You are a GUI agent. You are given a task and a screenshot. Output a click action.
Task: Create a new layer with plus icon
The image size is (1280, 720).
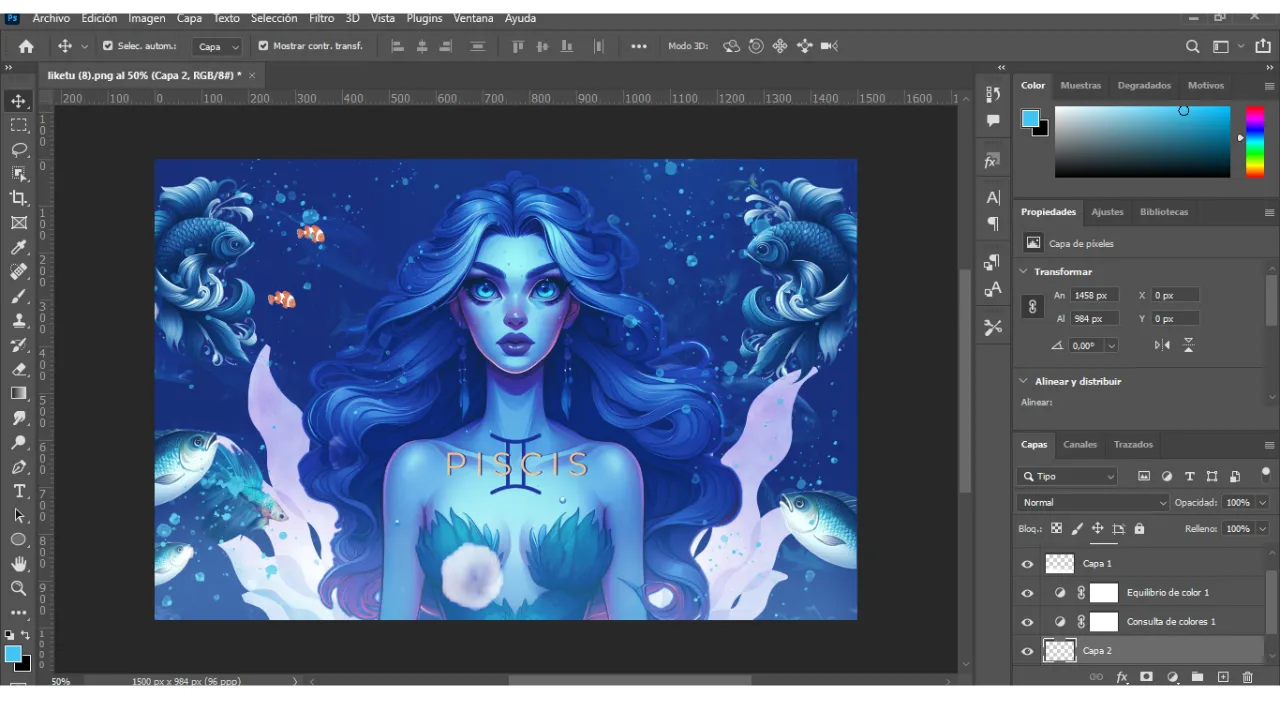tap(1222, 677)
